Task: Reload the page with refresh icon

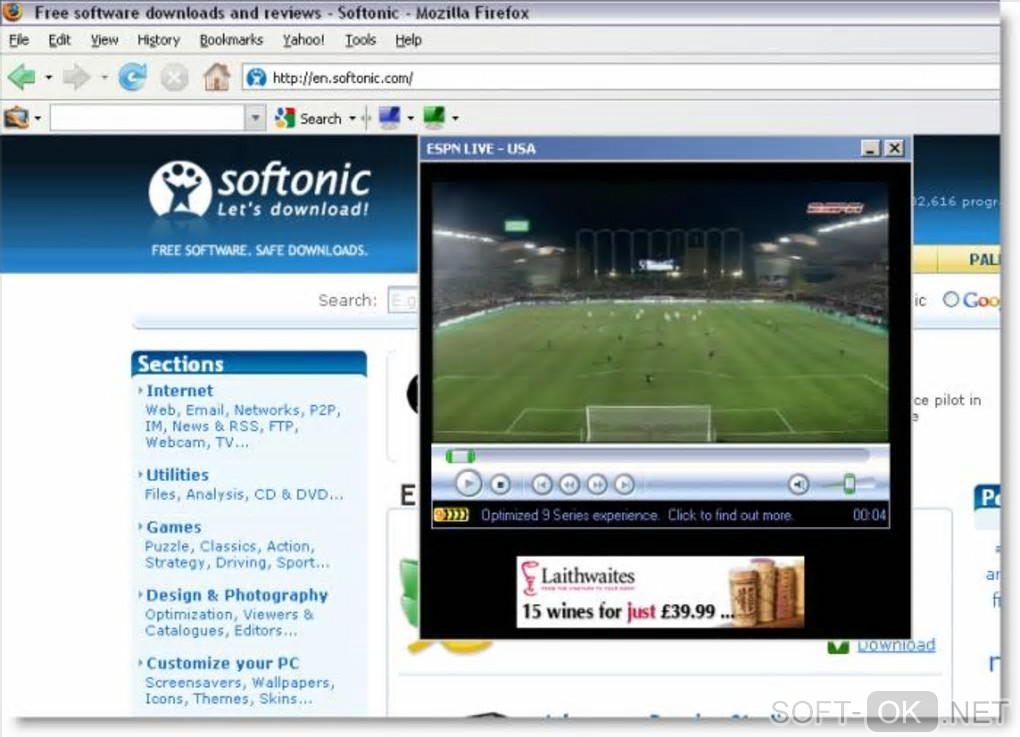Action: click(132, 77)
